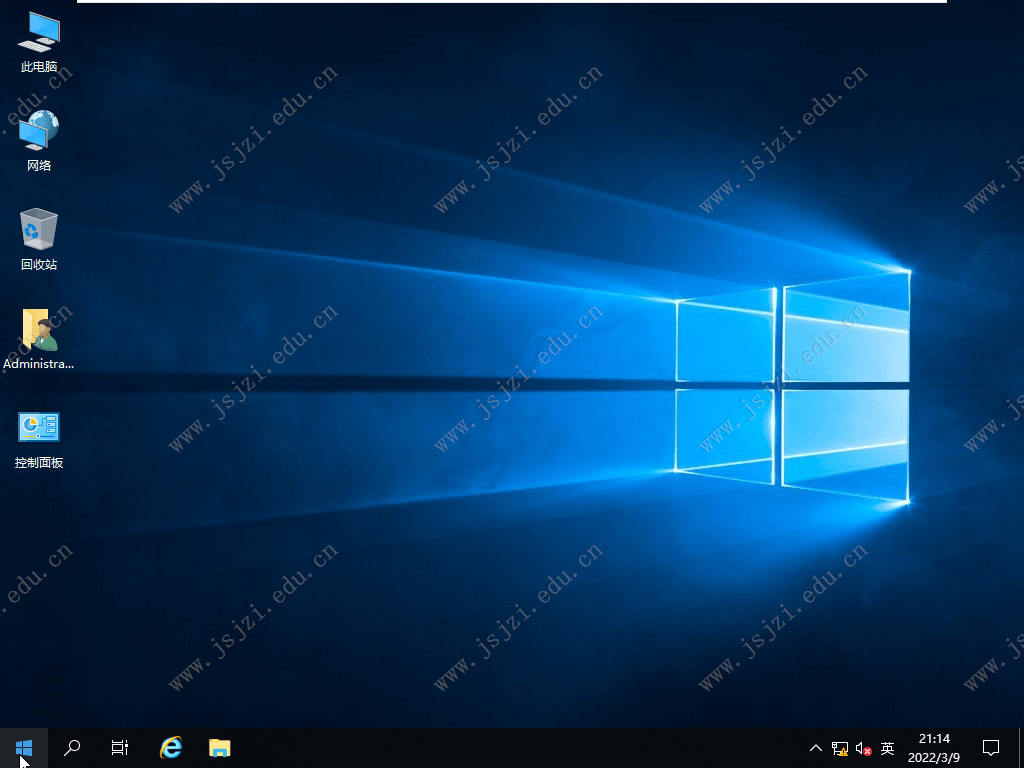Viewport: 1024px width, 768px height.
Task: Select the 此电脑 desktop icon
Action: pos(39,42)
